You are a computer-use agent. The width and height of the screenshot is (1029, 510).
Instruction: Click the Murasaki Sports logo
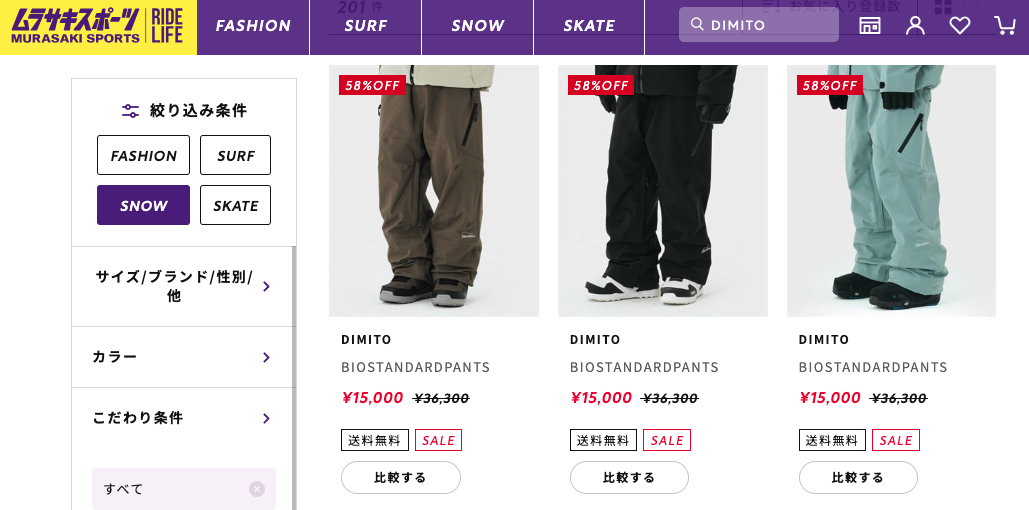pos(98,27)
